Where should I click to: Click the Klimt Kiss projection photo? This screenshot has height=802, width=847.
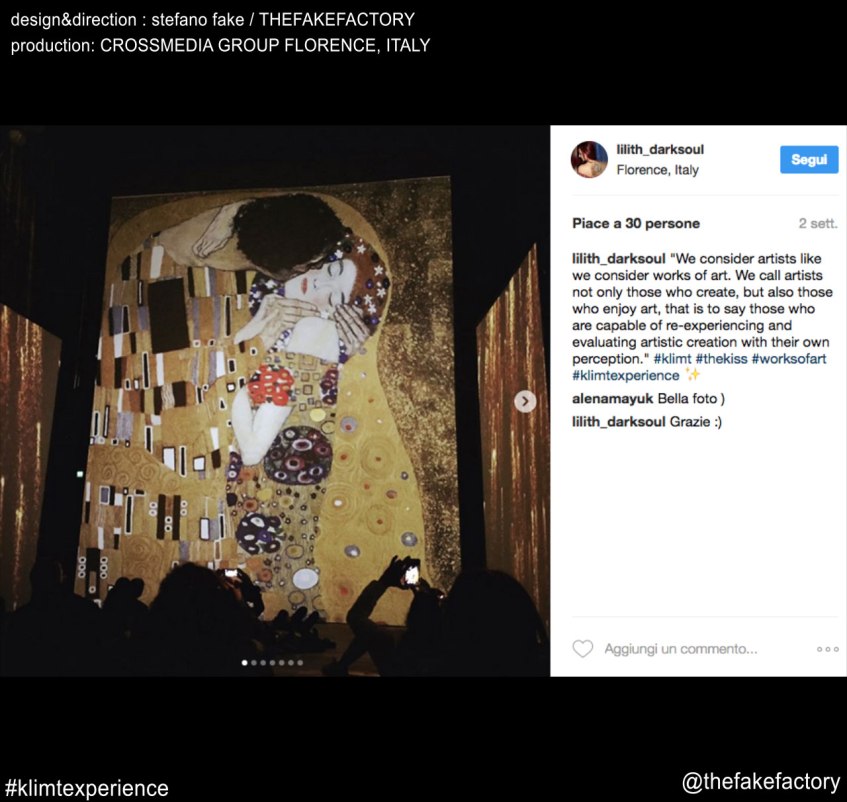(275, 401)
